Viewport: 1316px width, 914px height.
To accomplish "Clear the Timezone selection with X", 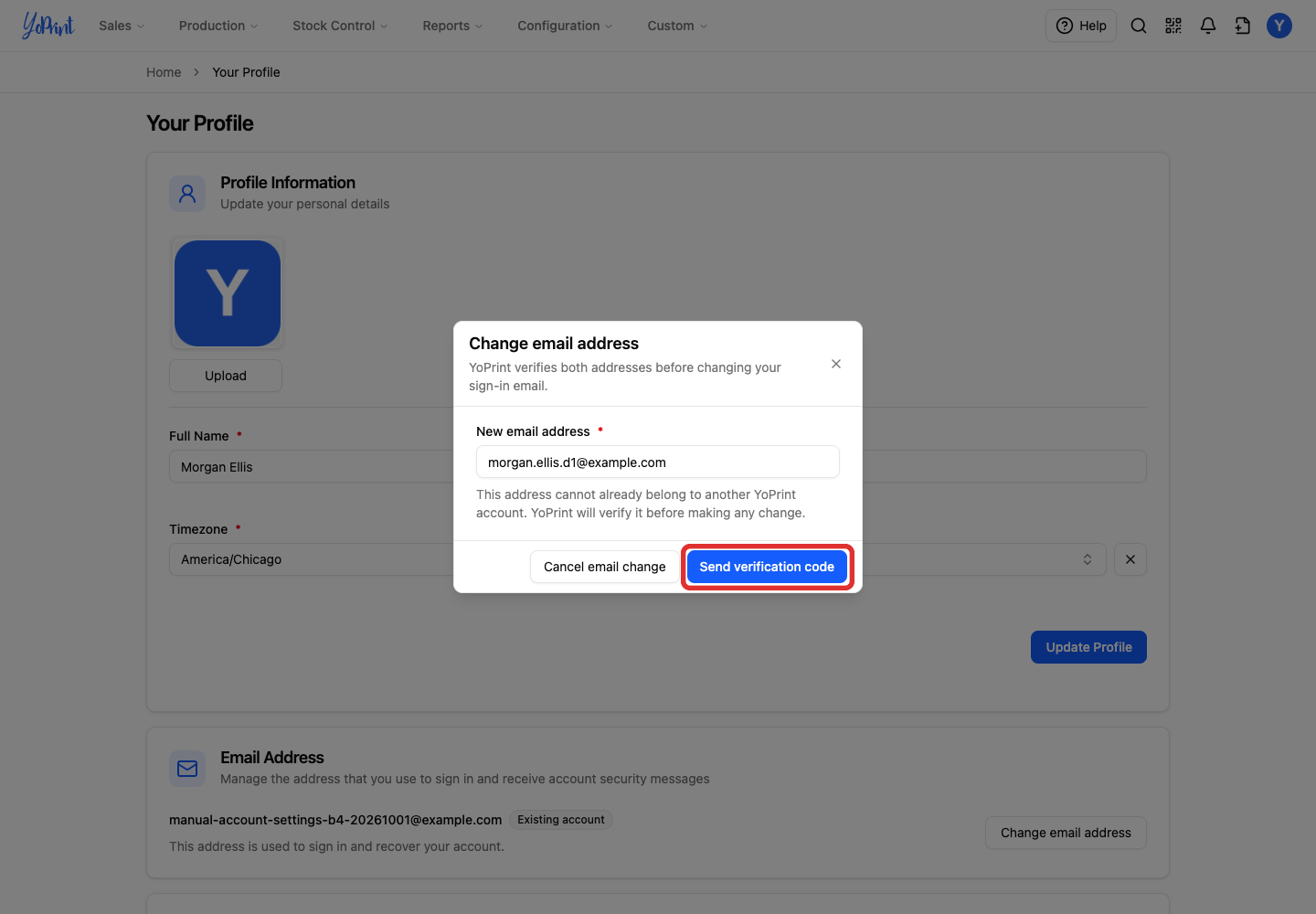I will (x=1130, y=559).
